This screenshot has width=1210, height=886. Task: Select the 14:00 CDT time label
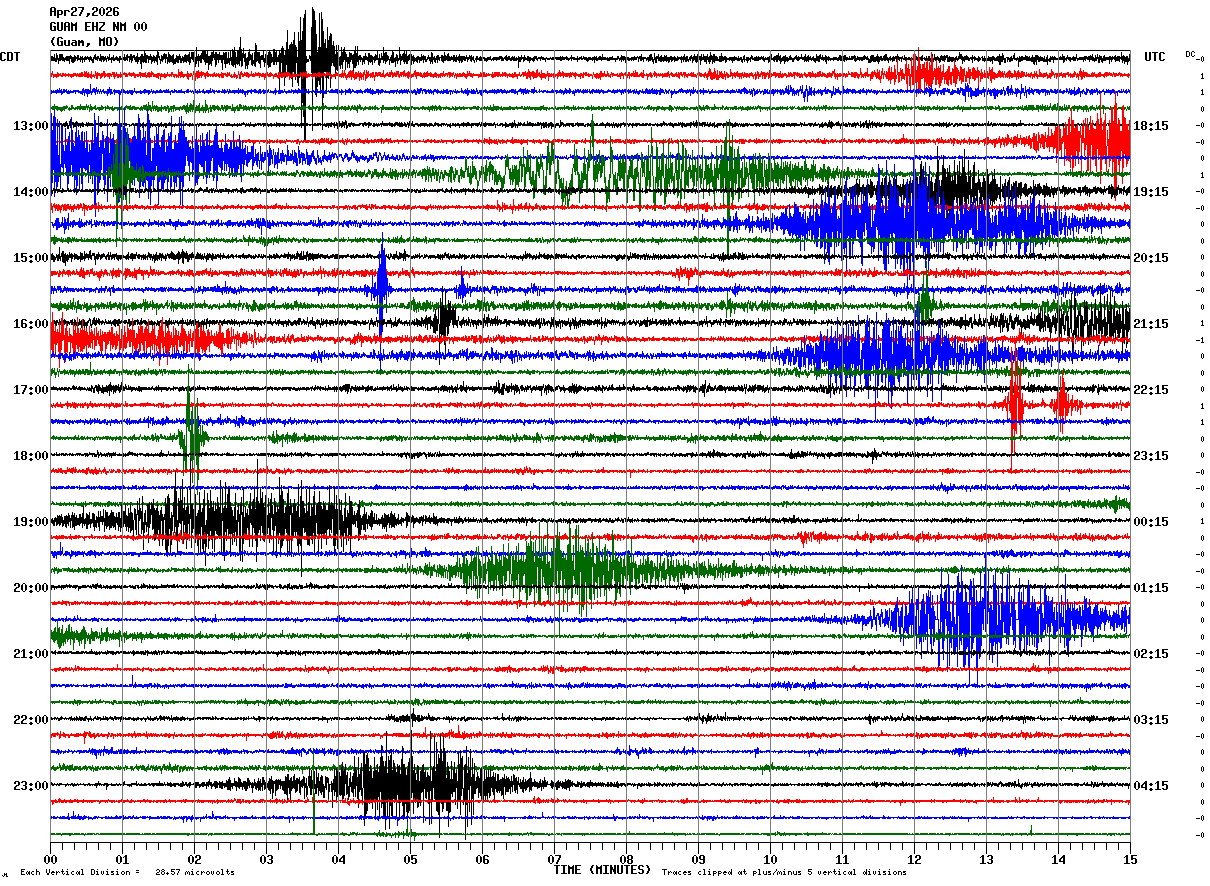click(30, 192)
